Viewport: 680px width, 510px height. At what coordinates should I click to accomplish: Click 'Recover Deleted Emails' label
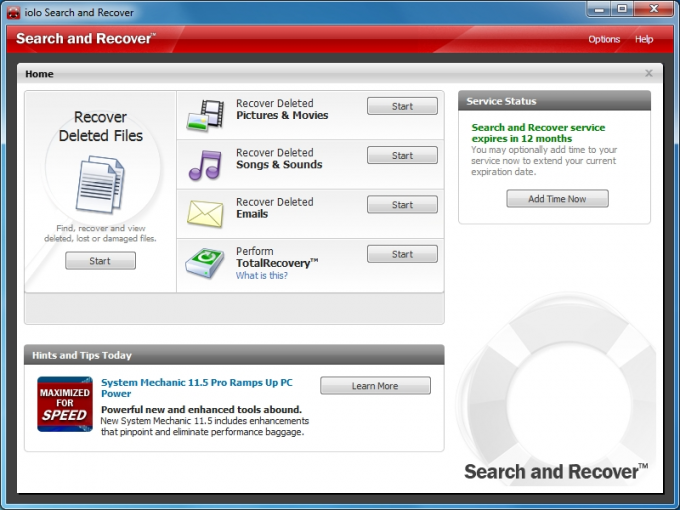[274, 208]
